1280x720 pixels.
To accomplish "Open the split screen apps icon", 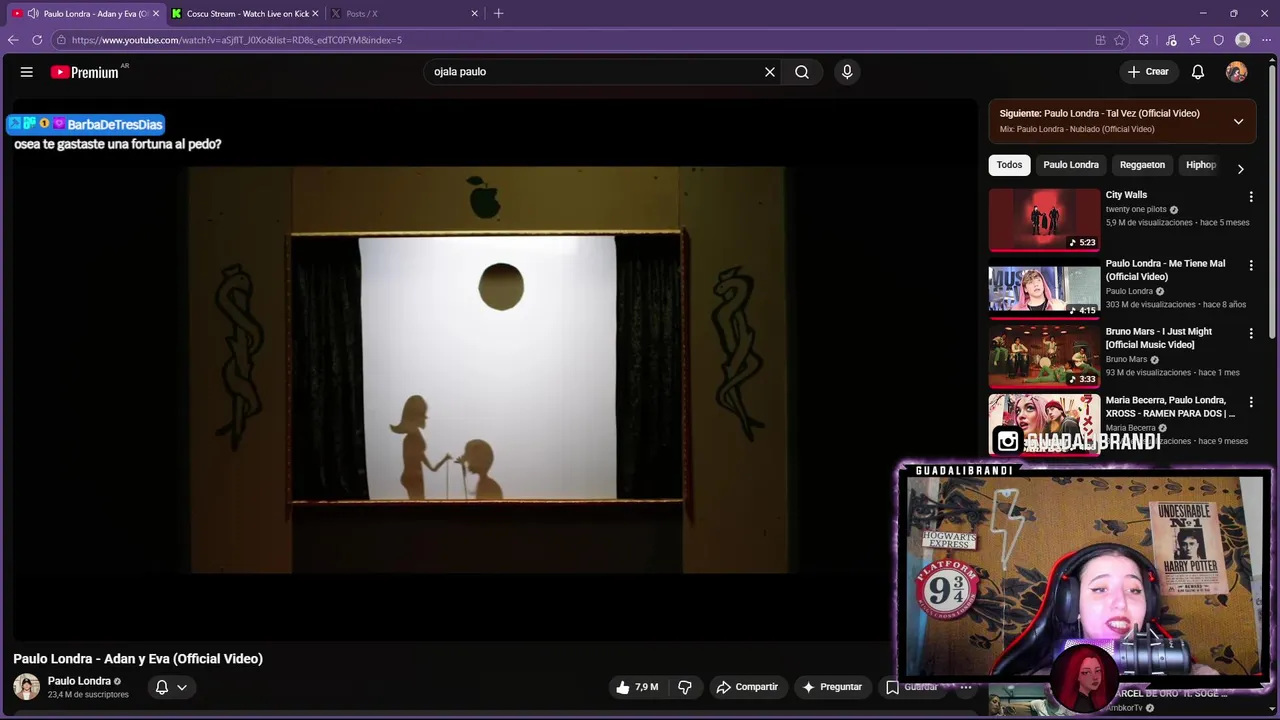I will coord(1100,40).
